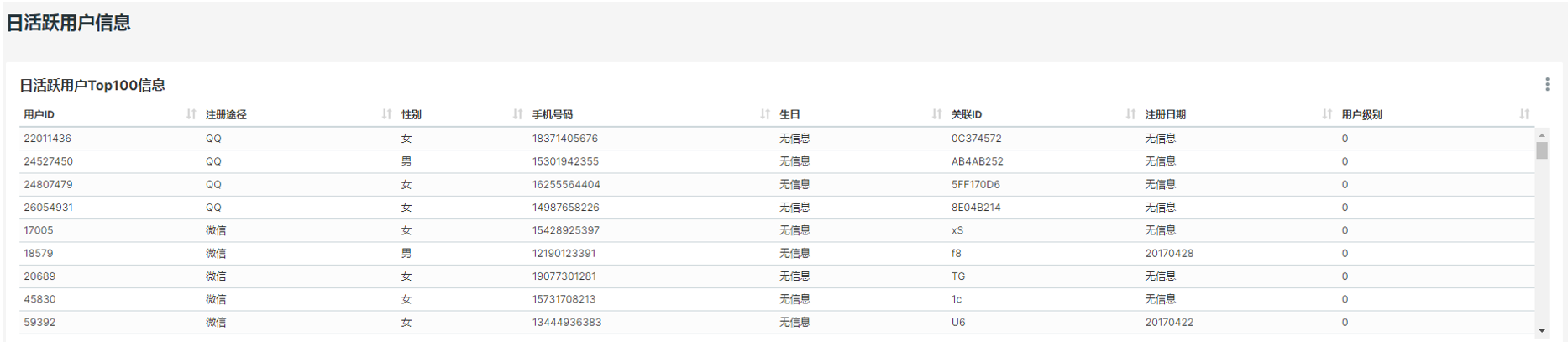The height and width of the screenshot is (342, 1568).
Task: Click user ID cell 59392
Action: pos(39,323)
